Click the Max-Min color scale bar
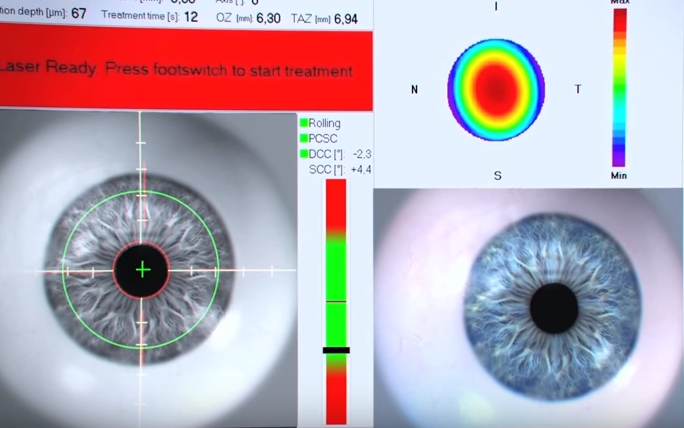 [x=619, y=88]
